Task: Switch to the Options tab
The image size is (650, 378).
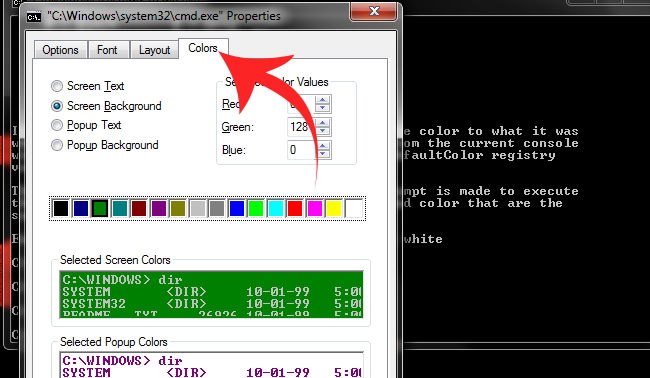Action: coord(61,50)
